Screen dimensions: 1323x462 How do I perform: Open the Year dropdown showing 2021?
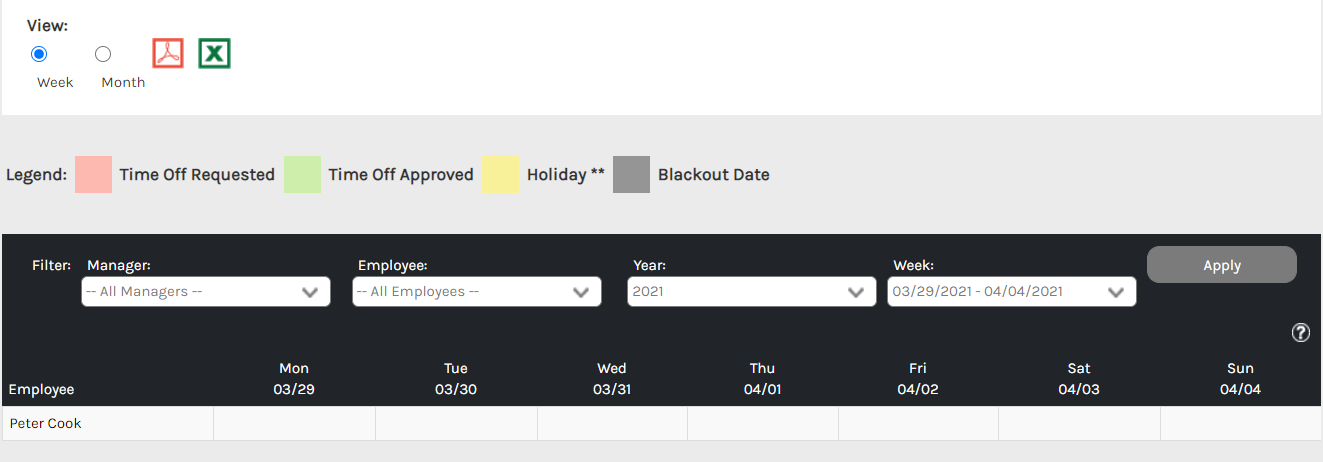coord(747,292)
